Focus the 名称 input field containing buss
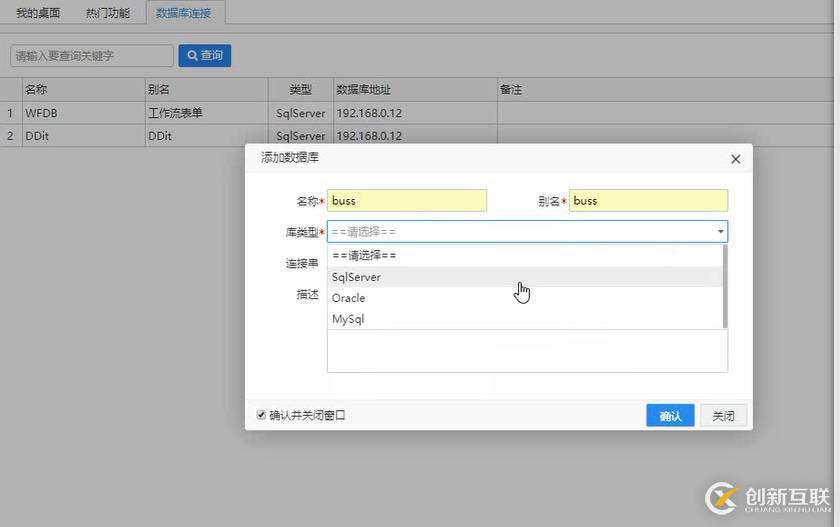 [x=407, y=201]
